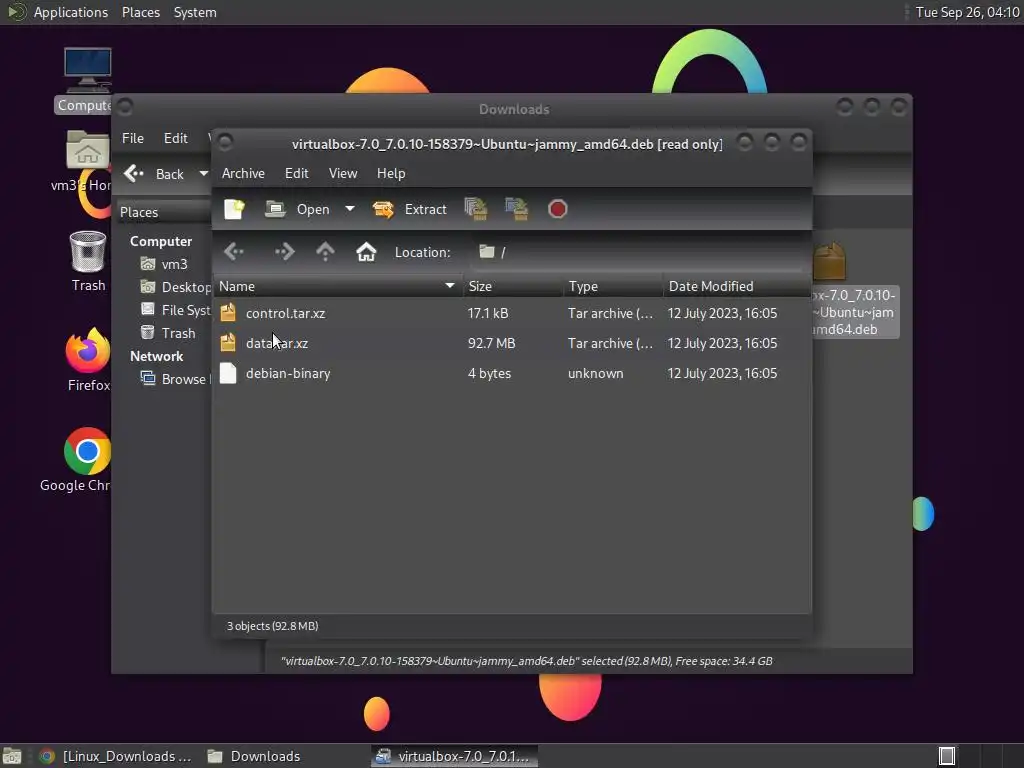Open Edit menu in Downloads window
1024x768 pixels.
pyautogui.click(x=175, y=138)
